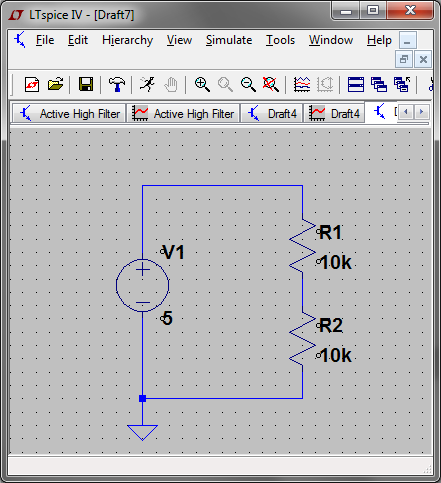Restore the inner document window
The width and height of the screenshot is (441, 483).
(x=404, y=59)
